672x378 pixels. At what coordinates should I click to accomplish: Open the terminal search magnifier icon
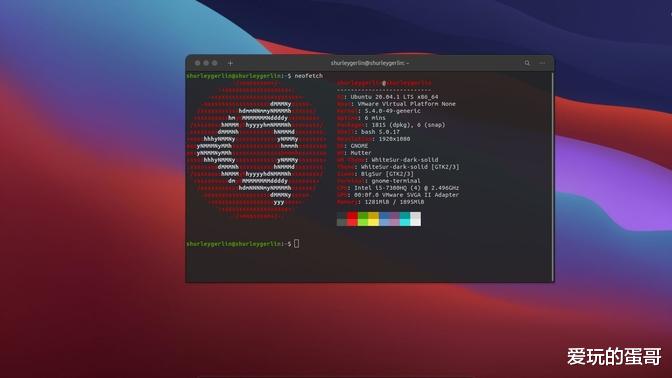click(x=527, y=63)
